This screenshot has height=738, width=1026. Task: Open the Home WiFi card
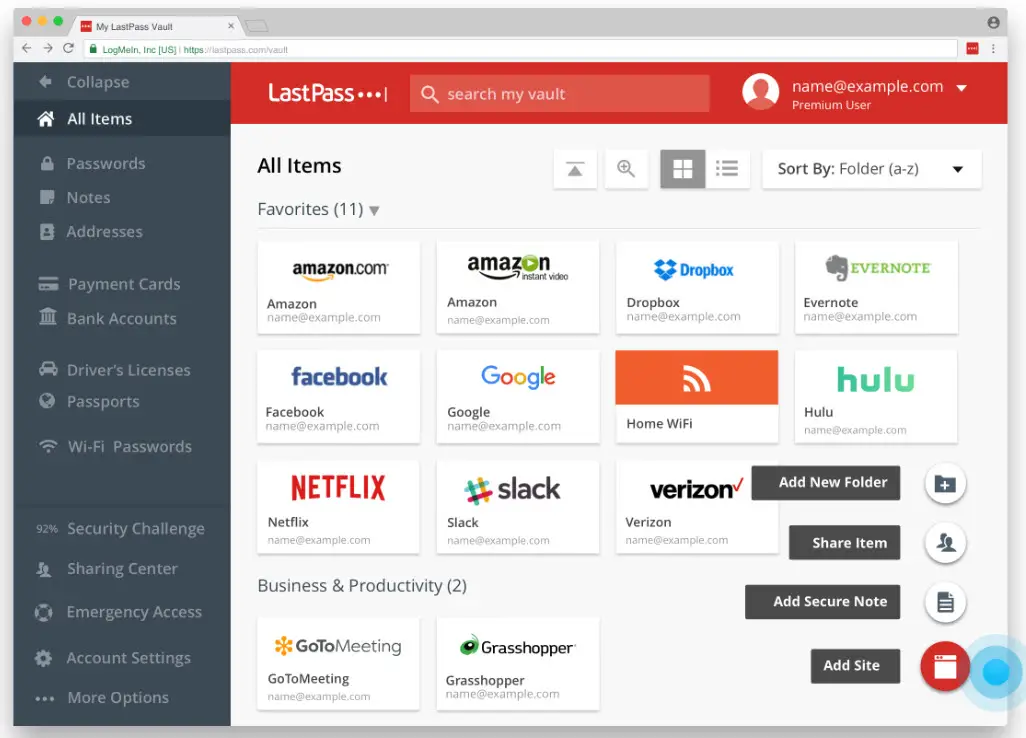697,397
